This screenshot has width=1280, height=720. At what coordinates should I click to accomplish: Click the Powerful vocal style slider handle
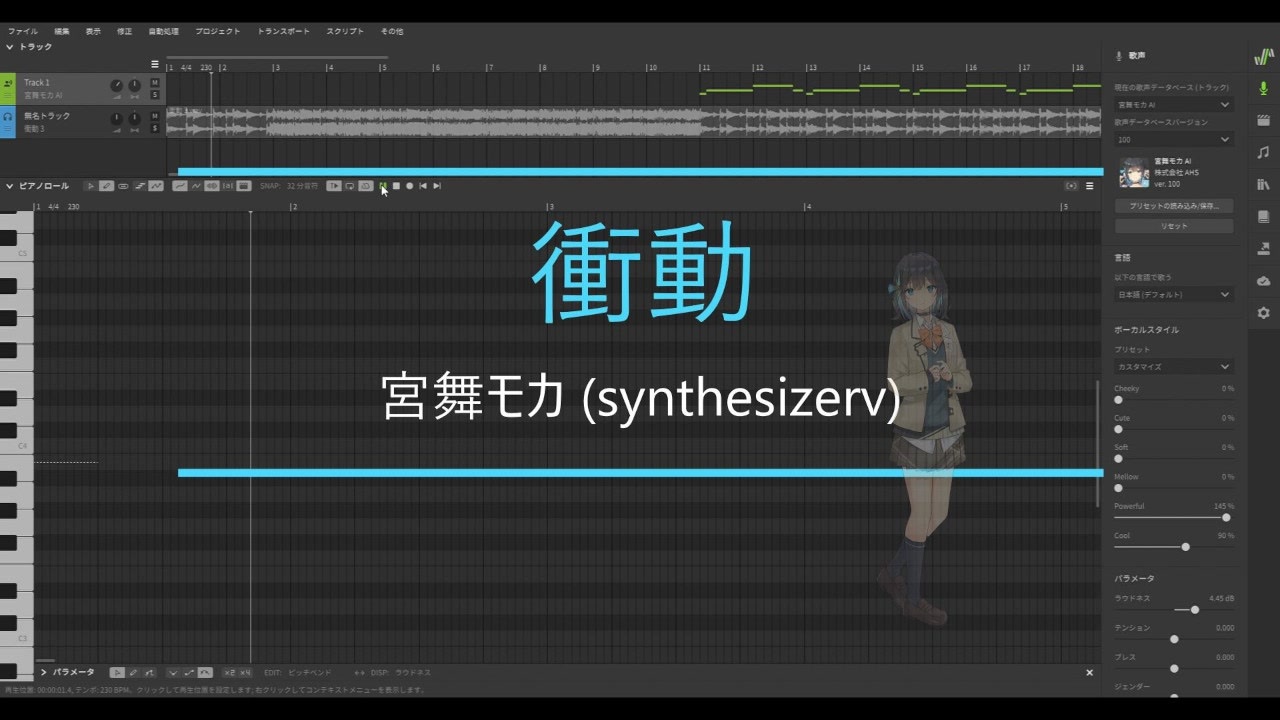(1225, 517)
